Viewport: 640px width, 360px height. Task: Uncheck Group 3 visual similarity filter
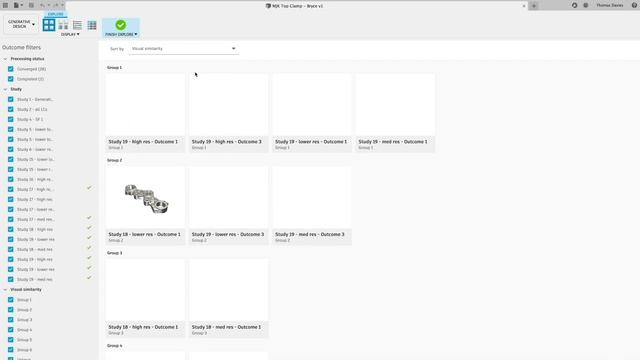(11, 320)
